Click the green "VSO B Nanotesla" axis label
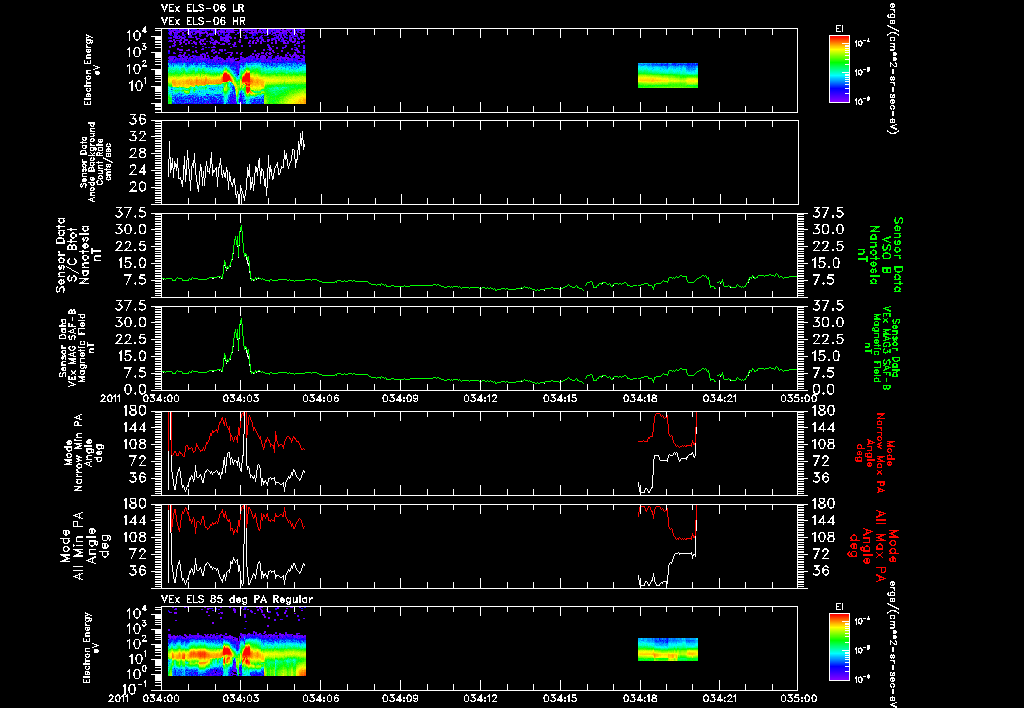Viewport: 1024px width, 708px height. click(x=882, y=255)
